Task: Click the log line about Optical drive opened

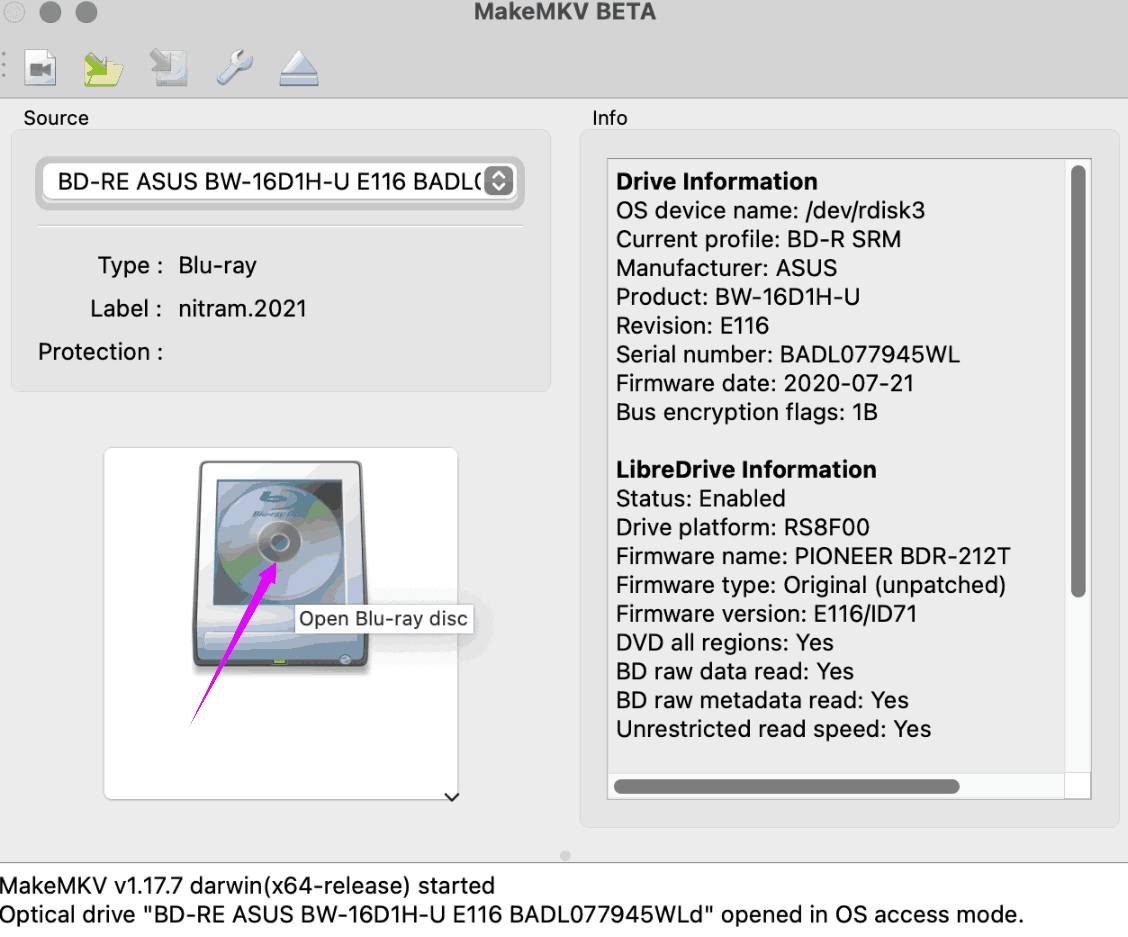Action: [x=511, y=914]
